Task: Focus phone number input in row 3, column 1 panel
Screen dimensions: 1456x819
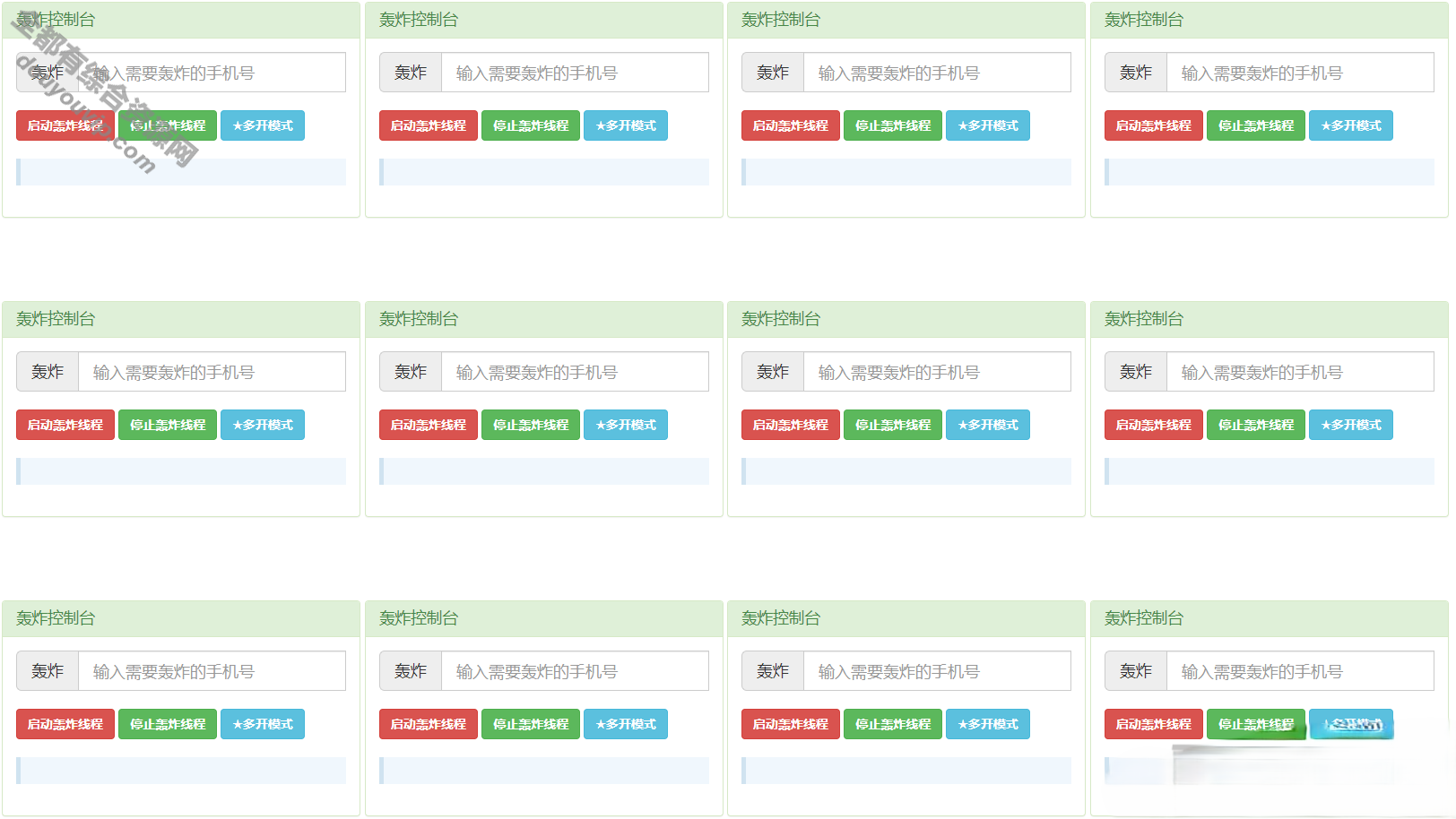Action: pos(212,671)
